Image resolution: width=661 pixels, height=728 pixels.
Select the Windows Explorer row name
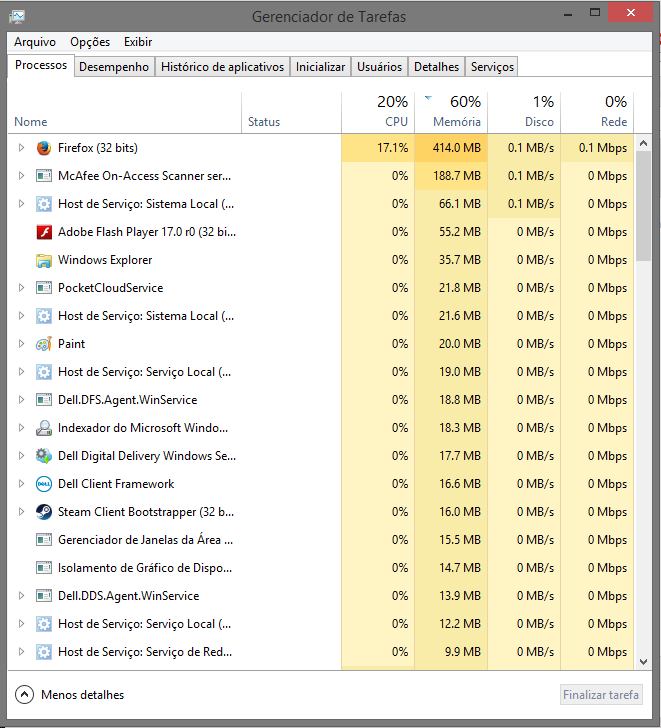pos(105,260)
